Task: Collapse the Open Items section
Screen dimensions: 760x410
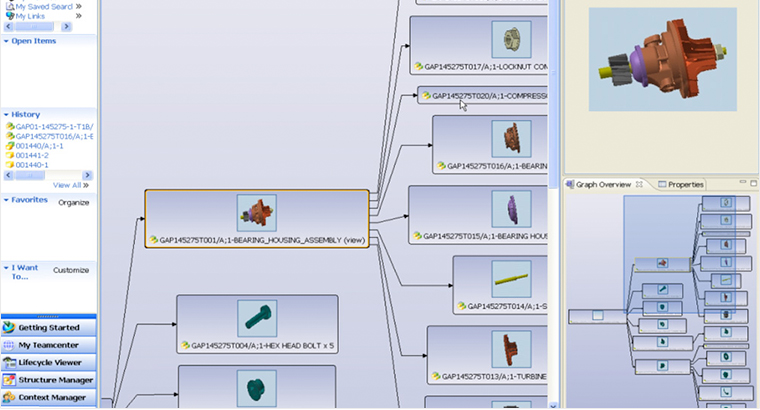Action: (6, 41)
